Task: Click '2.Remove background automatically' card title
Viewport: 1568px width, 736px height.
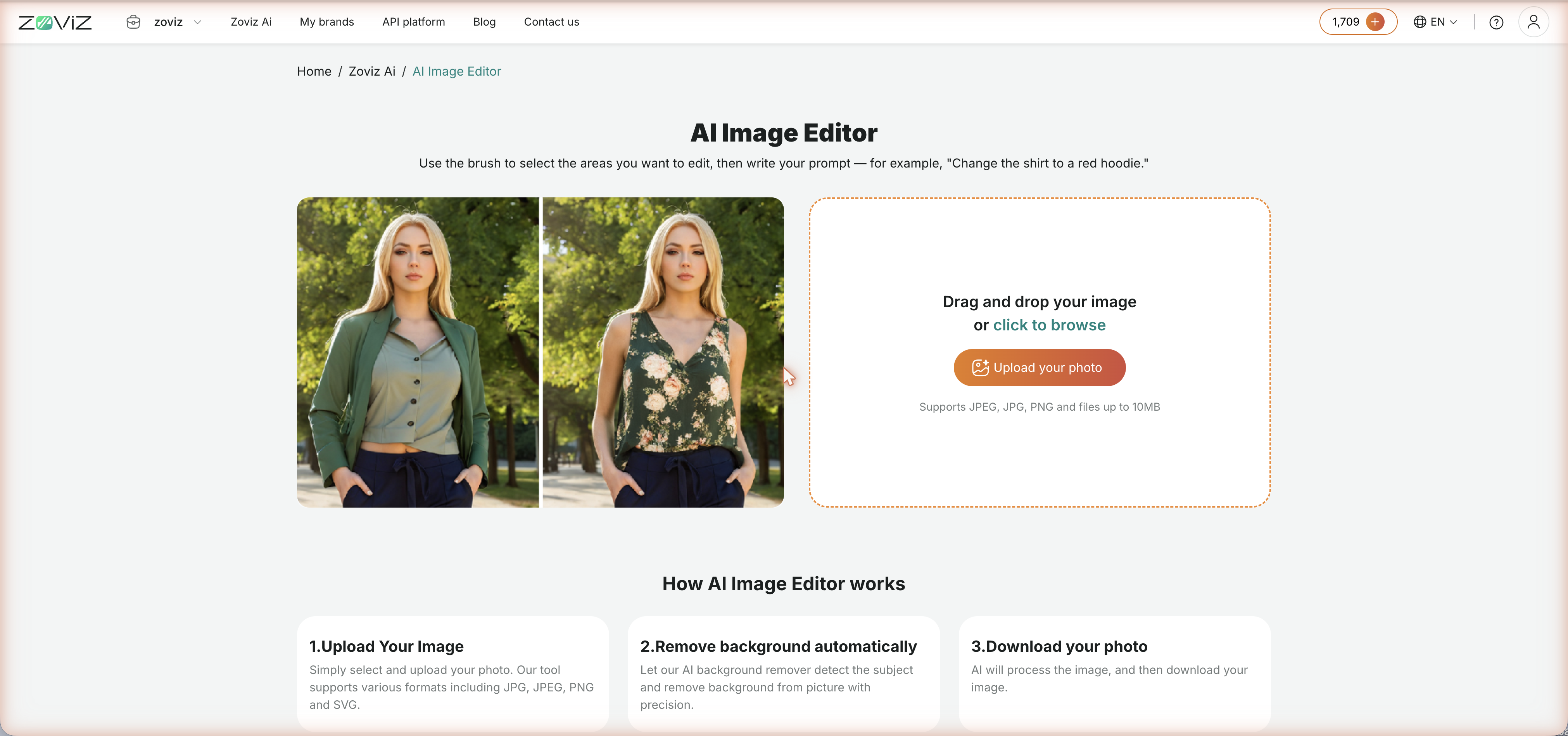Action: 778,646
